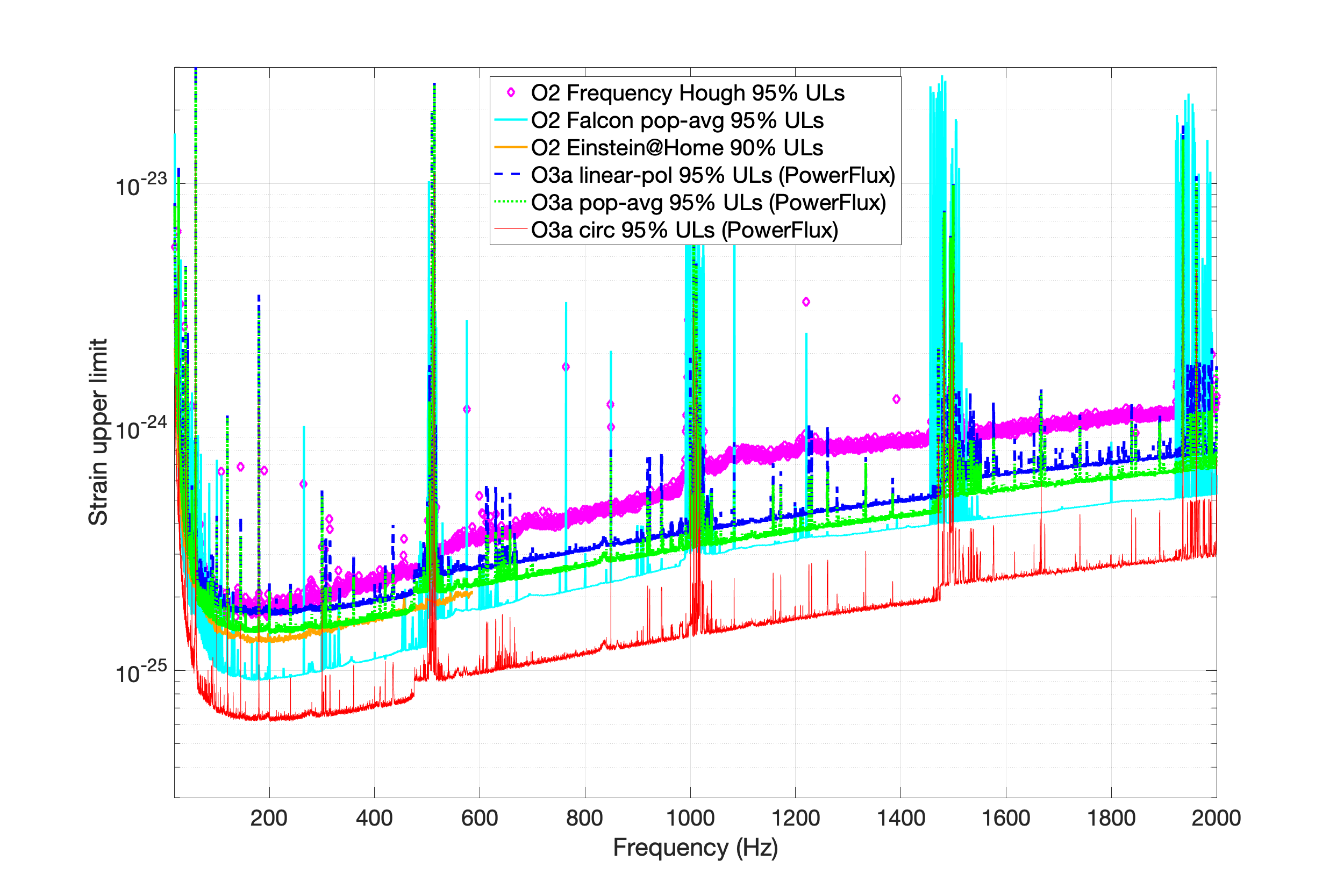Image resolution: width=1344 pixels, height=896 pixels.
Task: Click legend entry 'O2 Falcon pop-avg 95% ULs'
Action: click(677, 120)
